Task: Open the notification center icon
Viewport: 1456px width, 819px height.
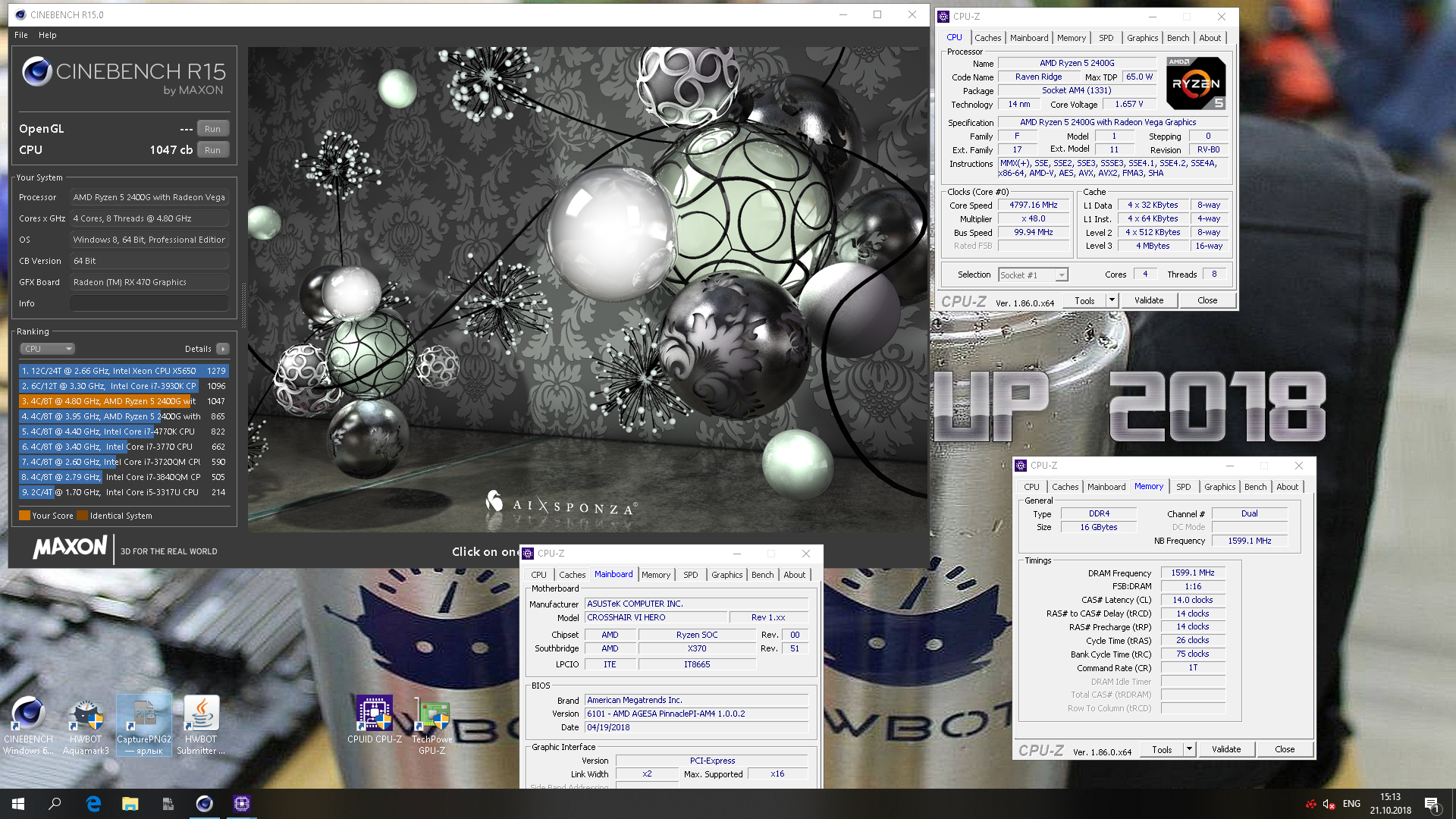Action: (x=1432, y=804)
